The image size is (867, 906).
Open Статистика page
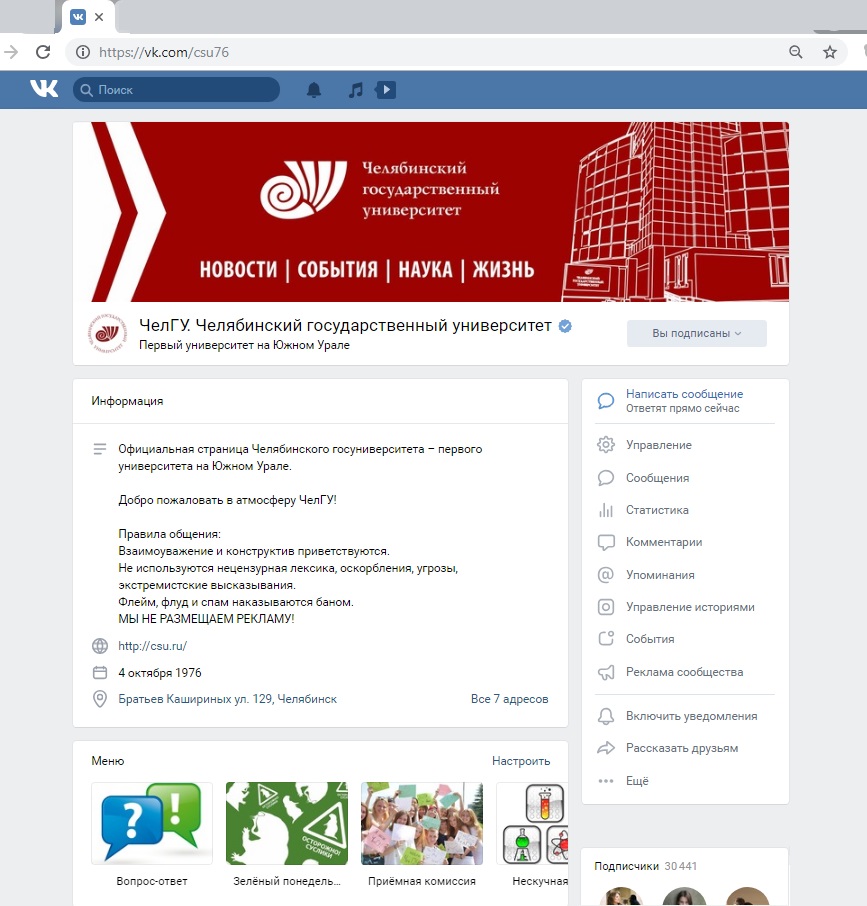(657, 510)
